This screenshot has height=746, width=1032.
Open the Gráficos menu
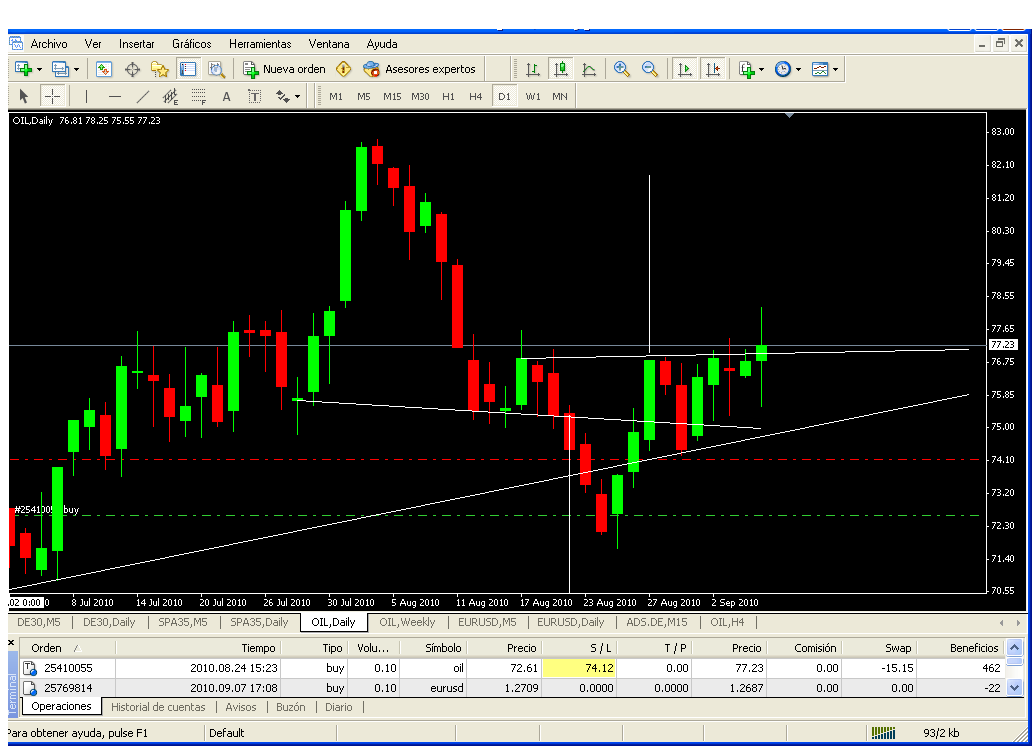[x=192, y=44]
